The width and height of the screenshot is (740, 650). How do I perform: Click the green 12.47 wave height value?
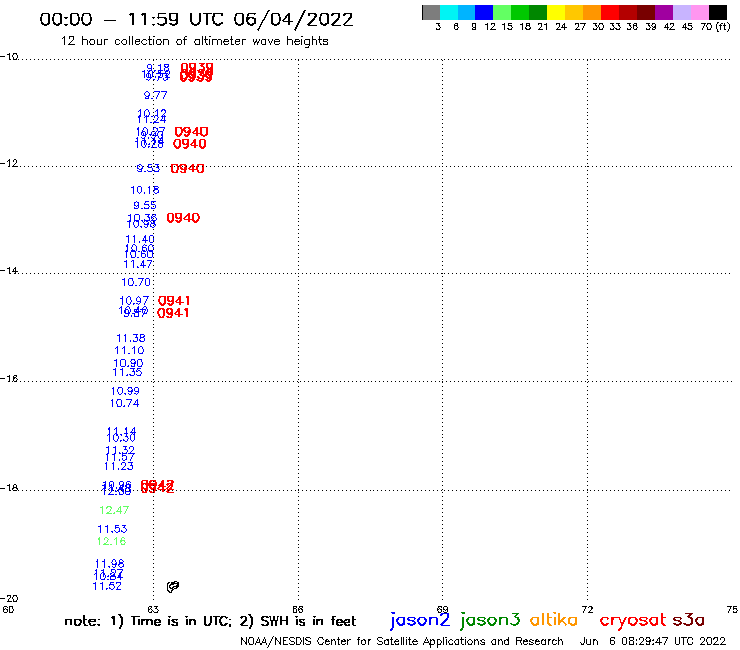tap(114, 510)
